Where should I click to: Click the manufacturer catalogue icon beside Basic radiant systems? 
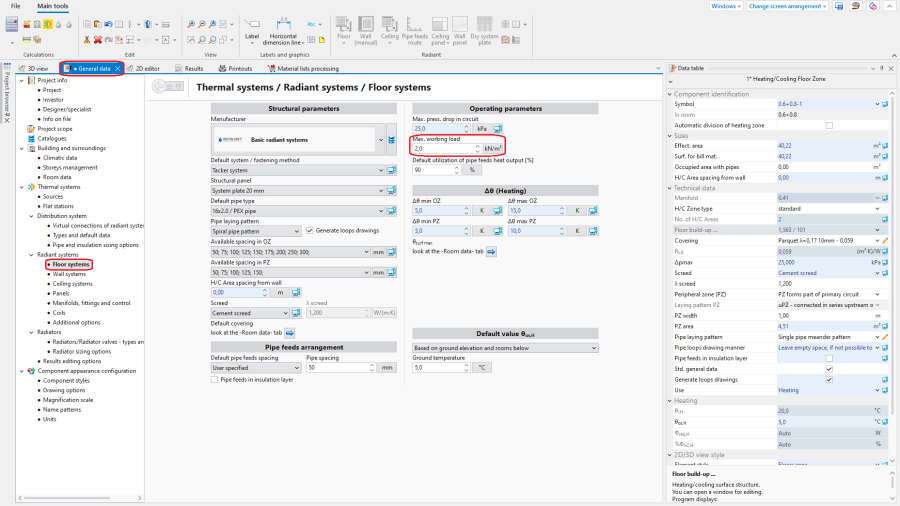391,140
